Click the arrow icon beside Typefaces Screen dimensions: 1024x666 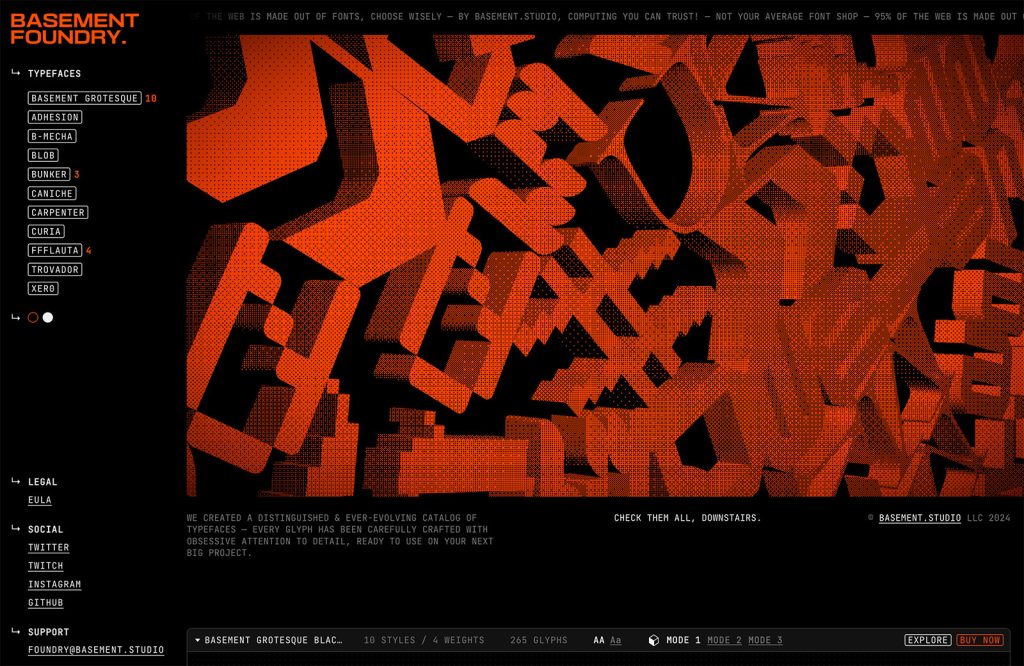16,73
